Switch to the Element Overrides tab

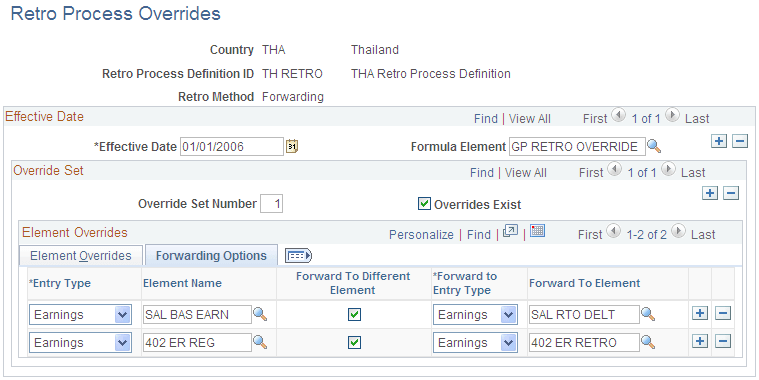(81, 256)
